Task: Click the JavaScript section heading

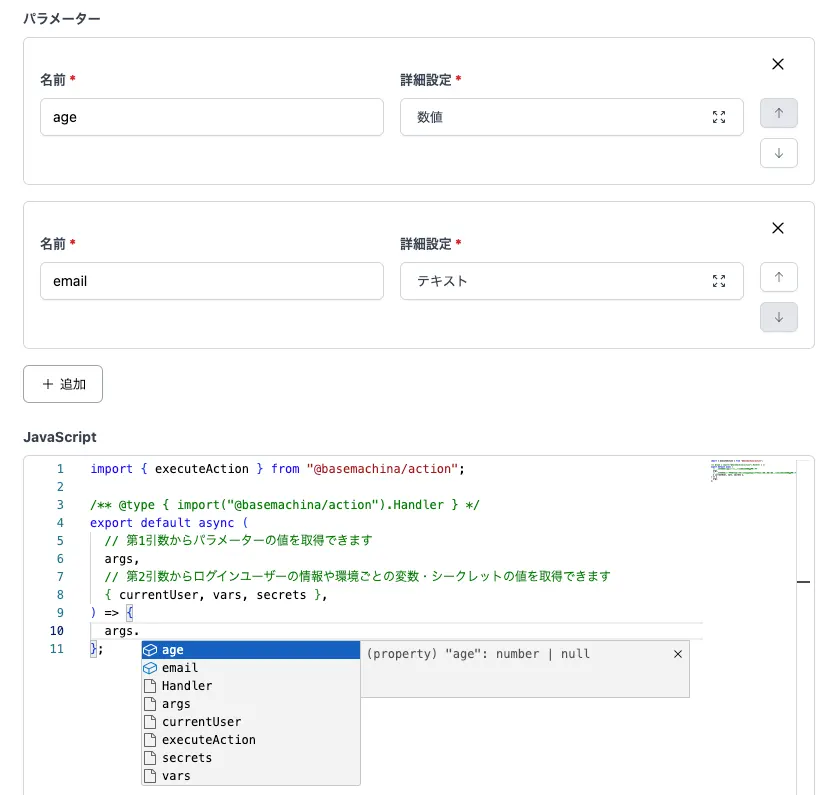Action: [x=60, y=437]
